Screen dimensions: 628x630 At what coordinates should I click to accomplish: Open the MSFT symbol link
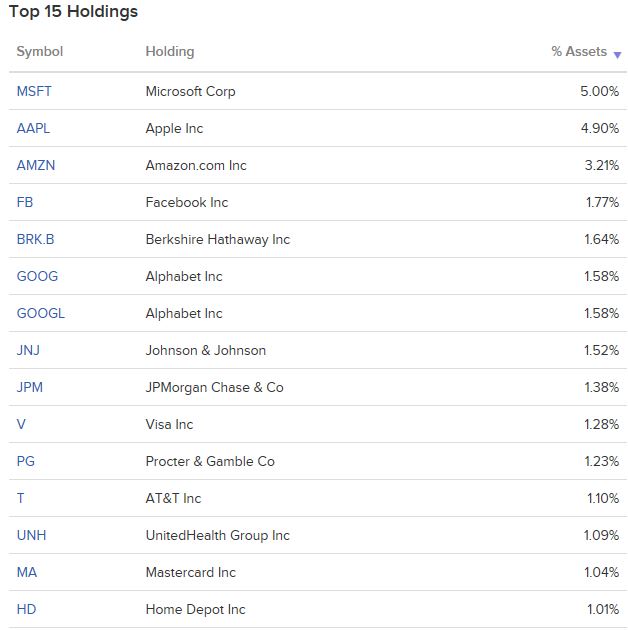click(34, 91)
